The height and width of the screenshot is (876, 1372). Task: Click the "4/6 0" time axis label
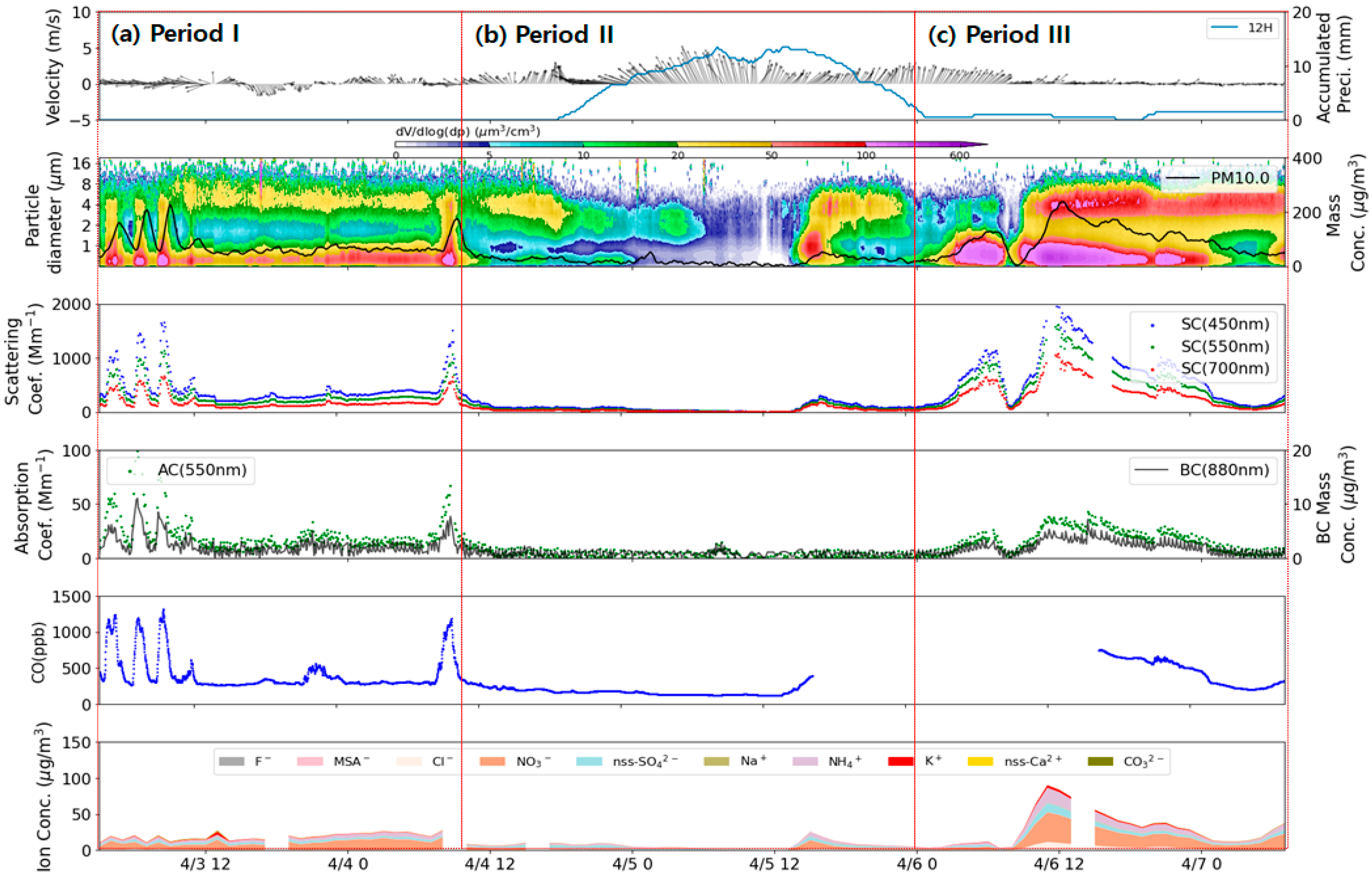click(x=917, y=864)
